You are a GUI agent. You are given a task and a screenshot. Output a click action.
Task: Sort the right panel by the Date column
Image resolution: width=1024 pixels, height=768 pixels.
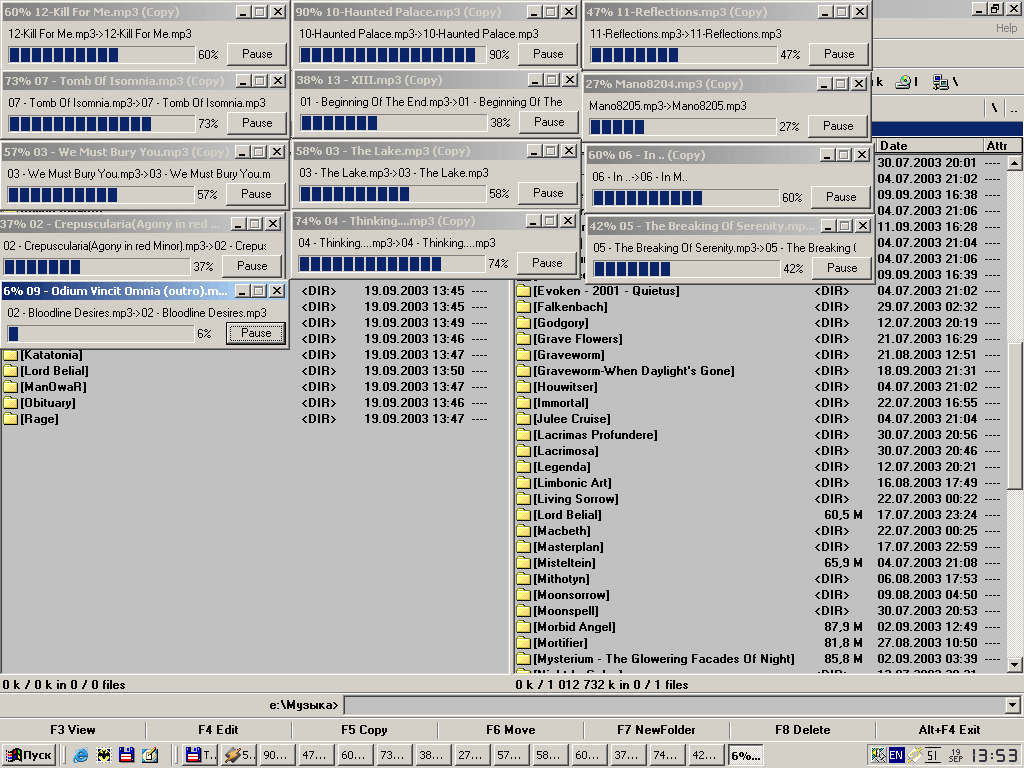[x=929, y=146]
